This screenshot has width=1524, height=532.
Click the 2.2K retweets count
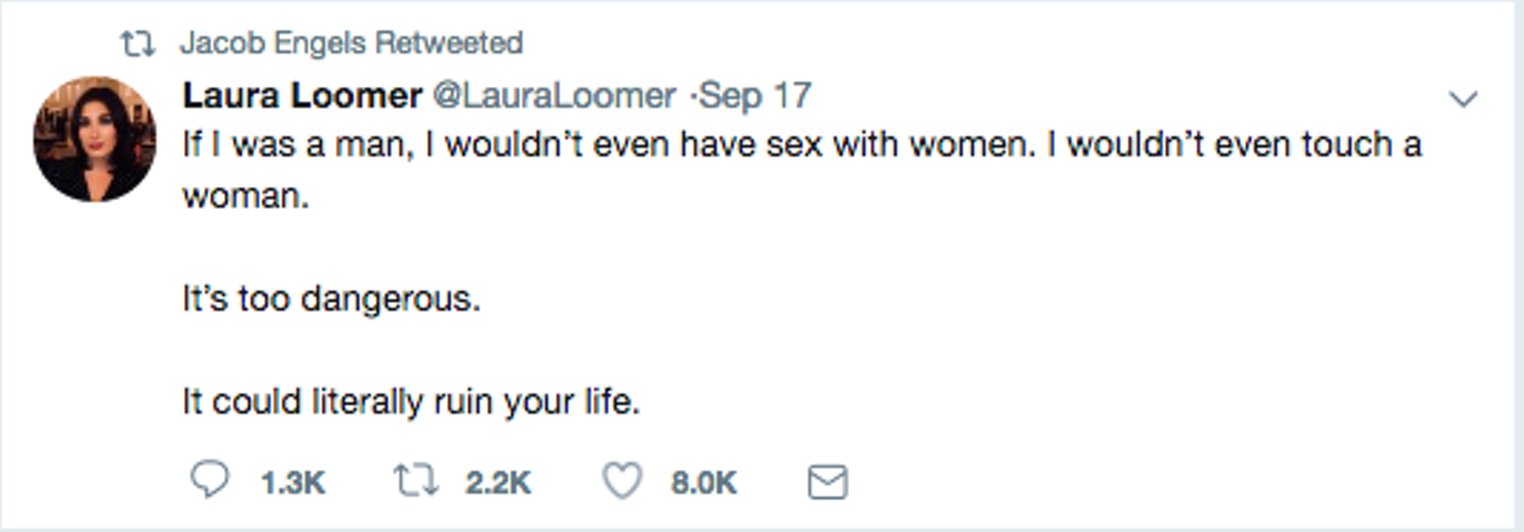[498, 484]
